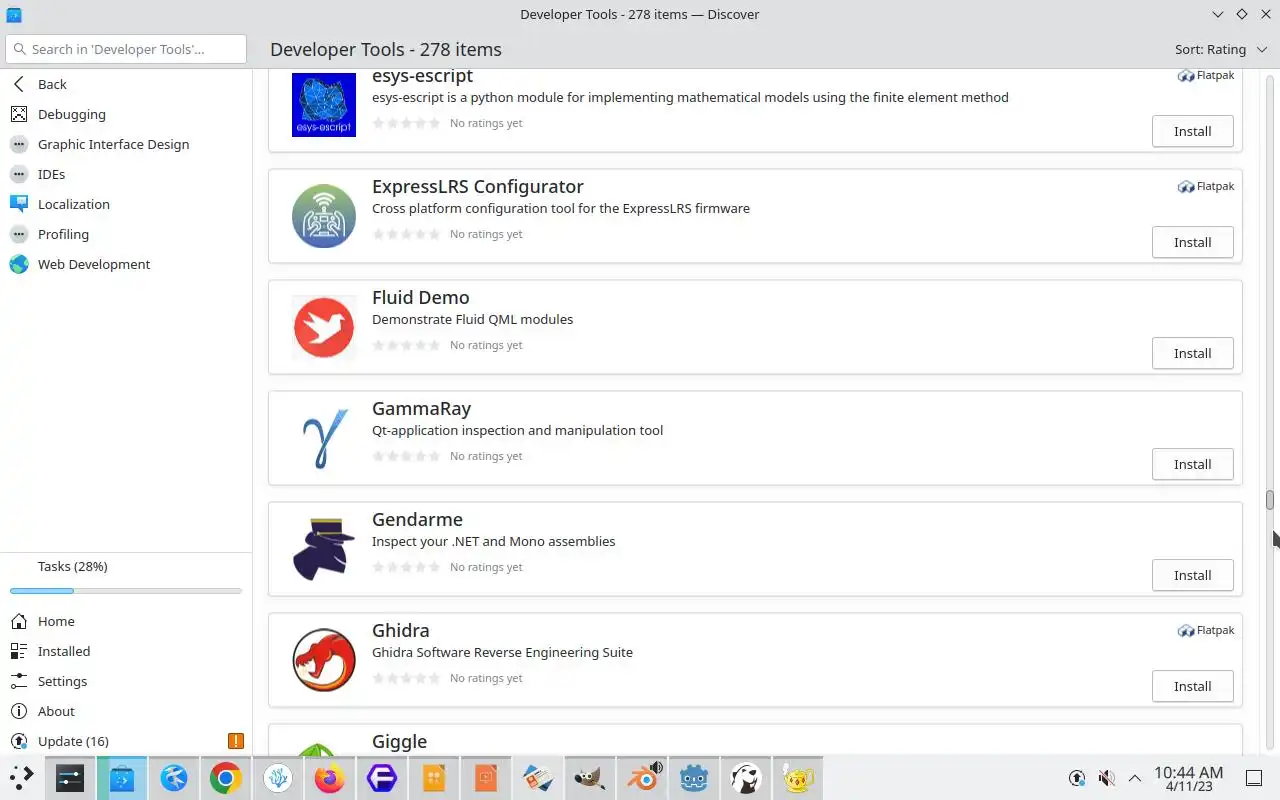The width and height of the screenshot is (1280, 800).
Task: Click the Localization category icon
Action: [19, 204]
